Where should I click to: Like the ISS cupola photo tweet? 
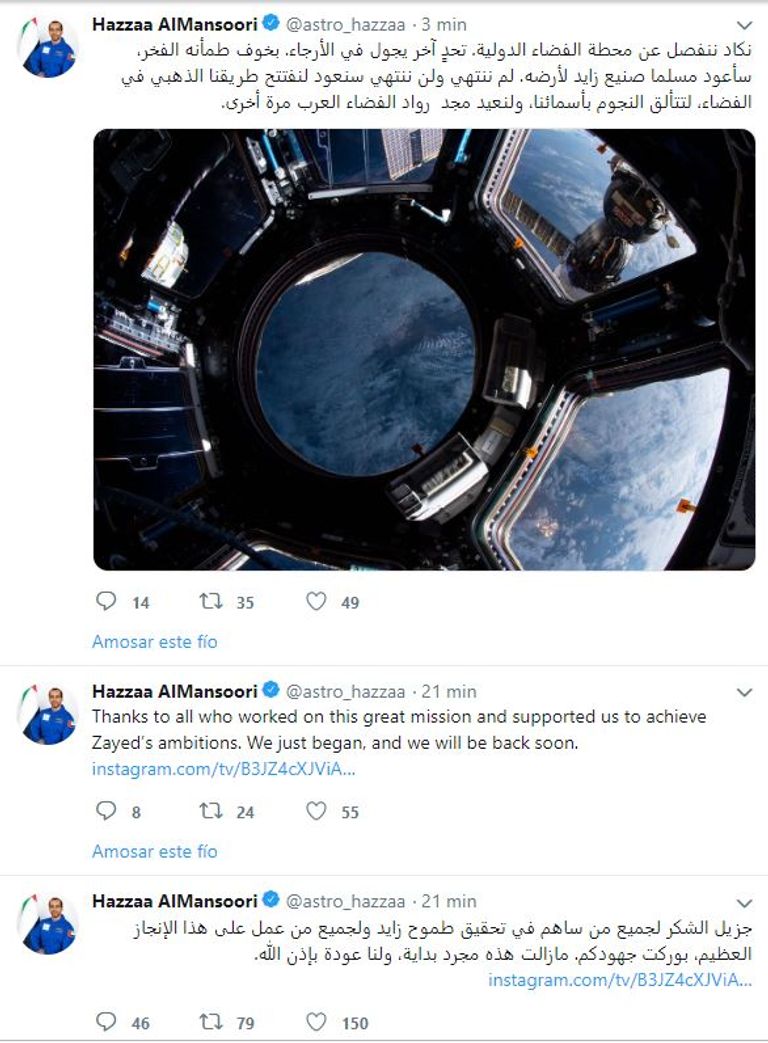click(316, 601)
